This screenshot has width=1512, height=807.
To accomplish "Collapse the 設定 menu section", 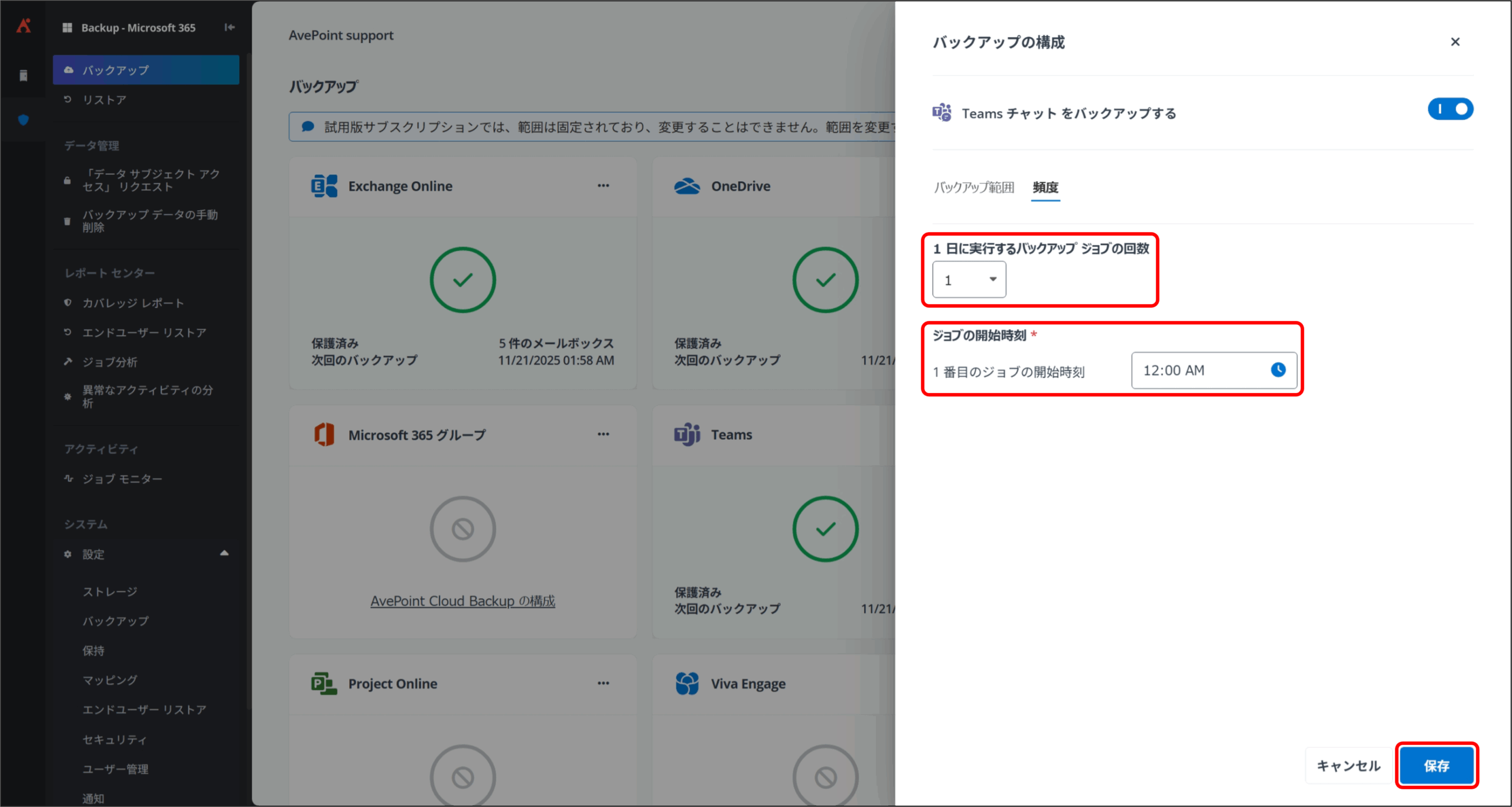I will 224,554.
